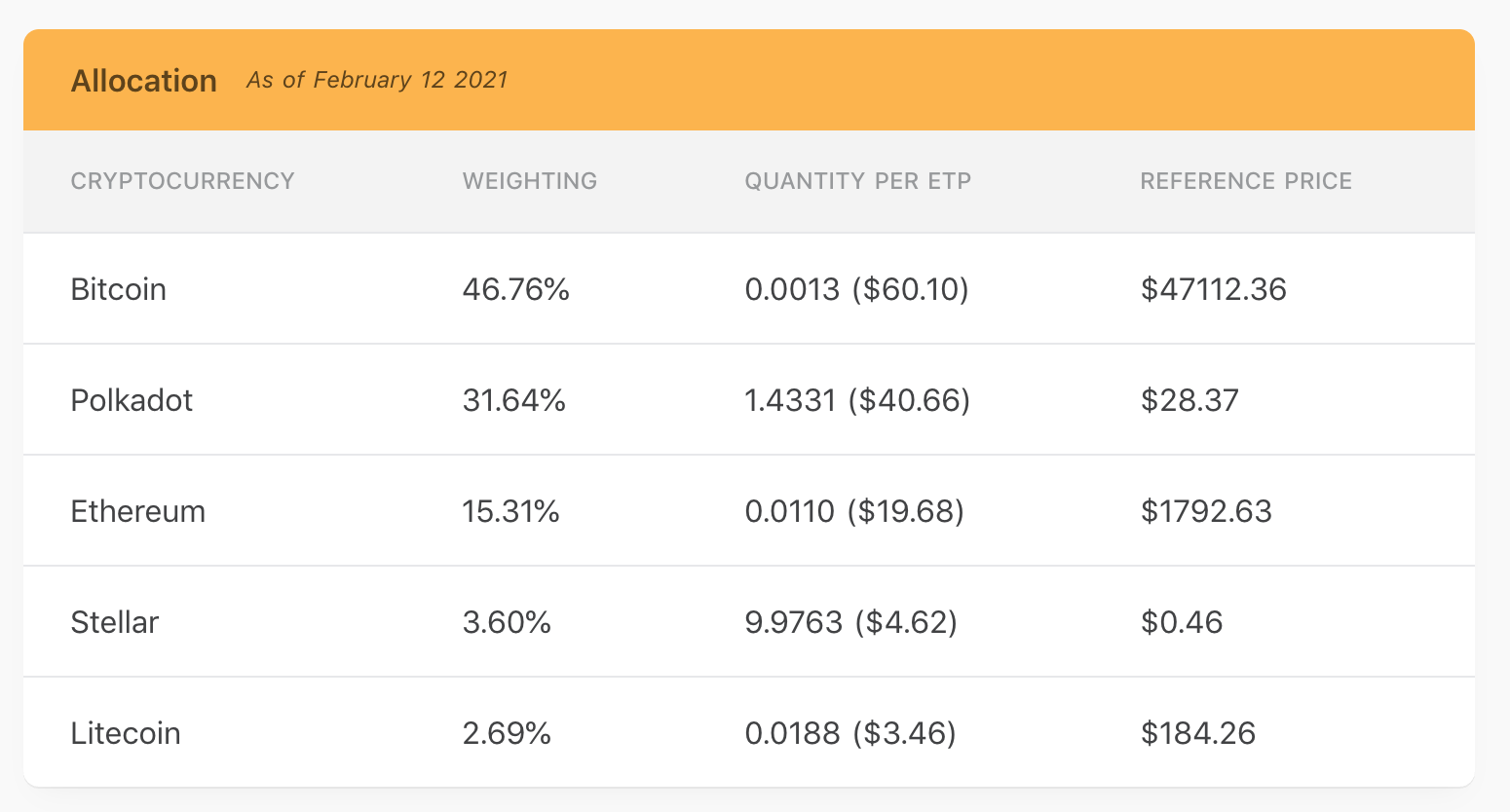1510x812 pixels.
Task: Select the Litecoin row name
Action: pos(125,733)
